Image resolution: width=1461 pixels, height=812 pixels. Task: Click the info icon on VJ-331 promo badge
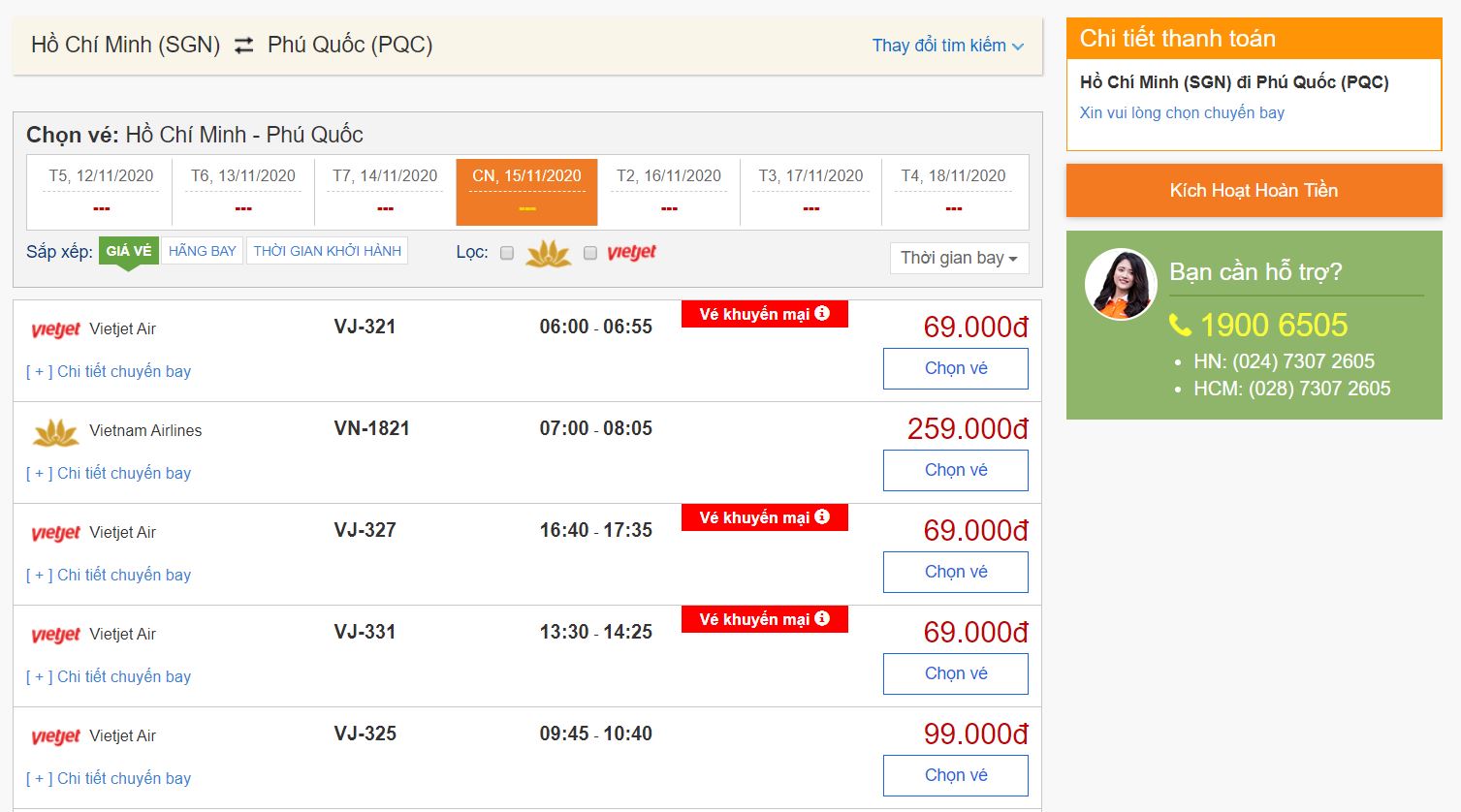822,618
